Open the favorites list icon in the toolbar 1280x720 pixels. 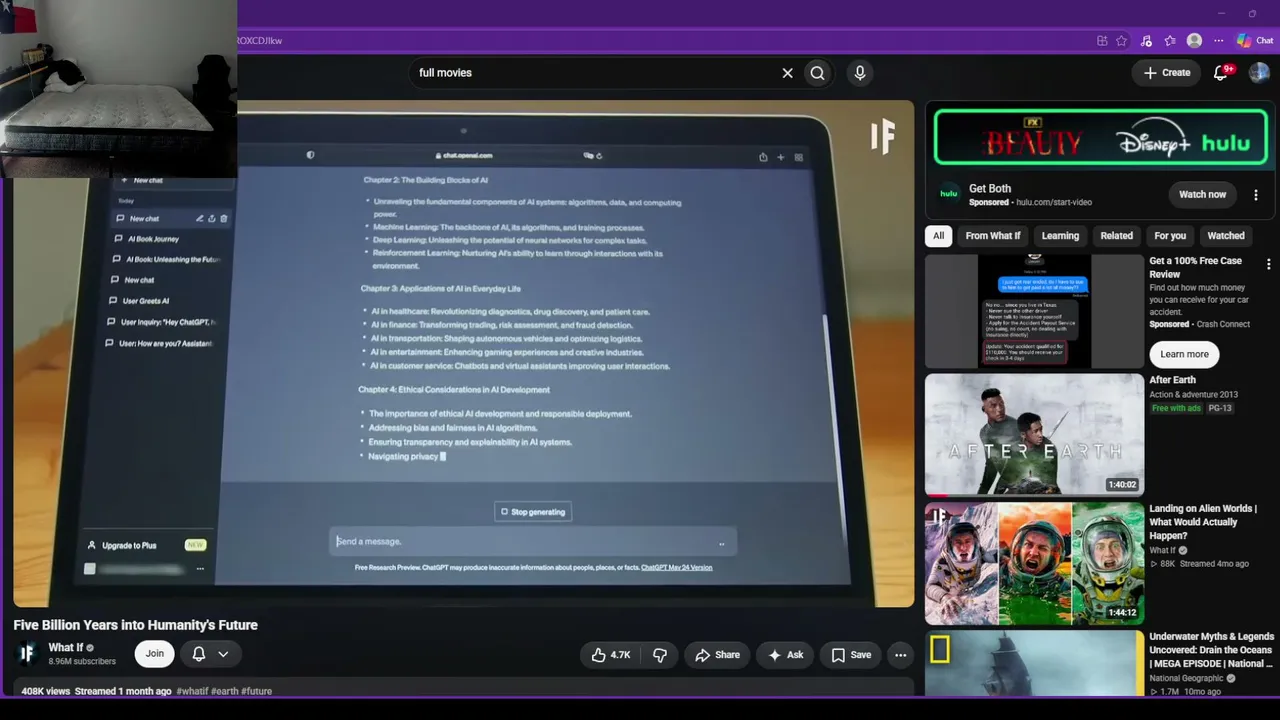coord(1170,41)
